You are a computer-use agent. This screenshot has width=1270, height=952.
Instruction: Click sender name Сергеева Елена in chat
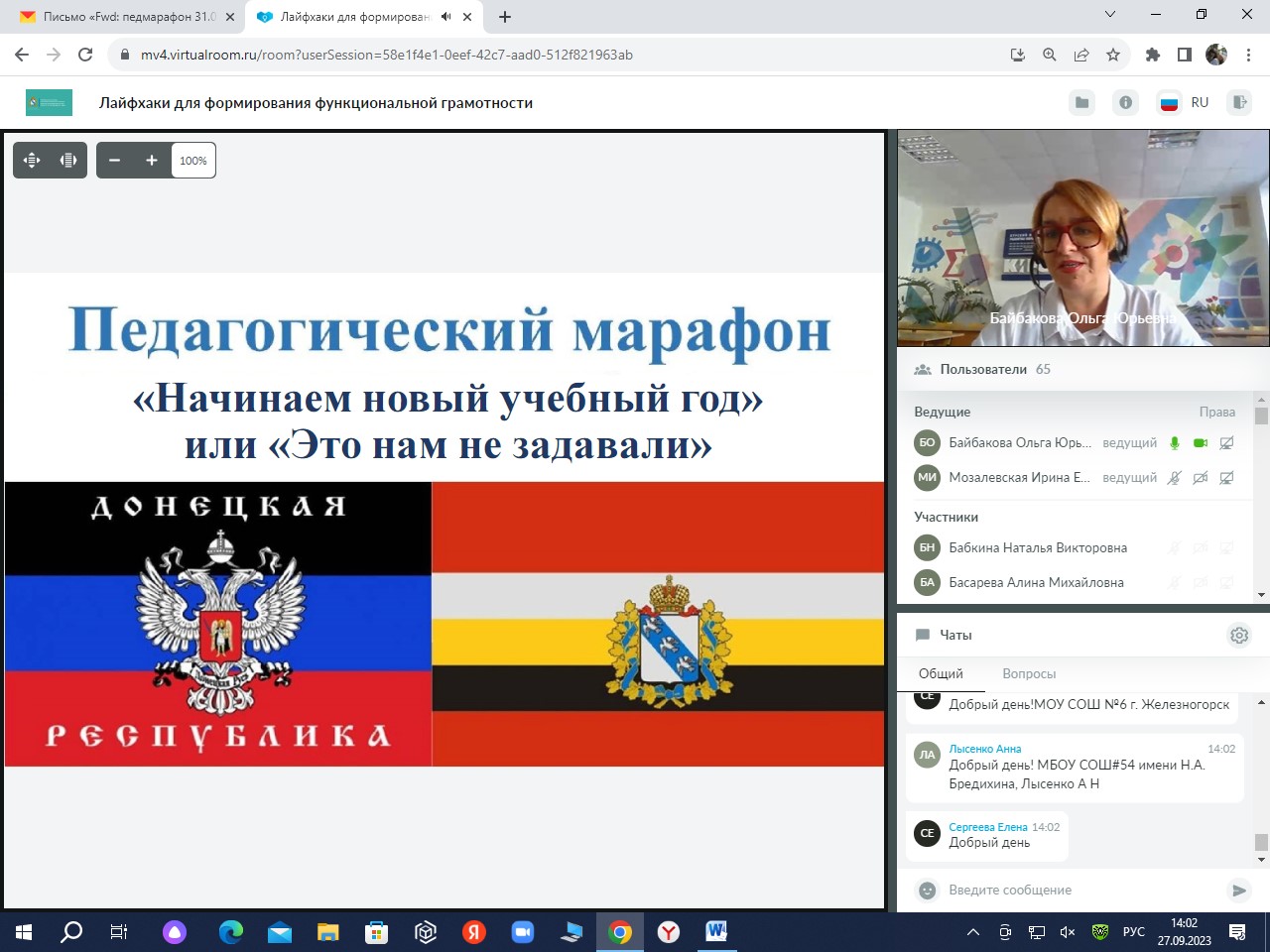point(988,827)
